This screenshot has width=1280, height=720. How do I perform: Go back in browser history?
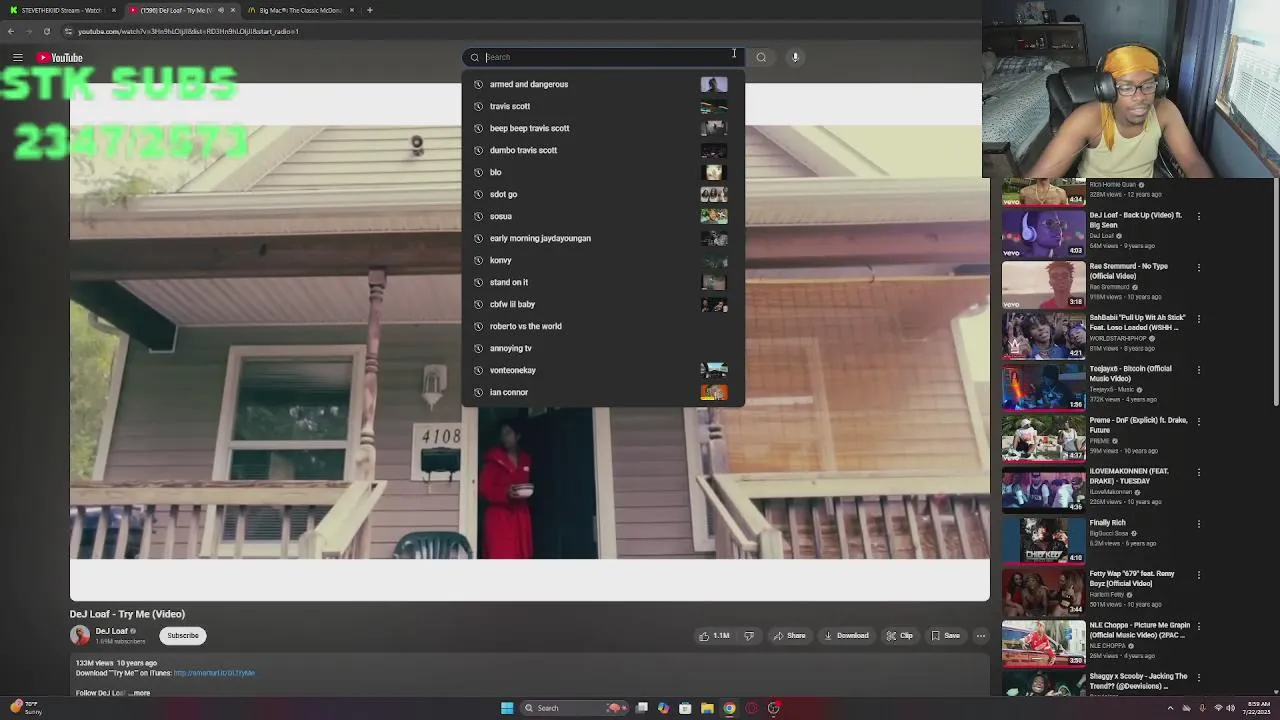point(10,31)
